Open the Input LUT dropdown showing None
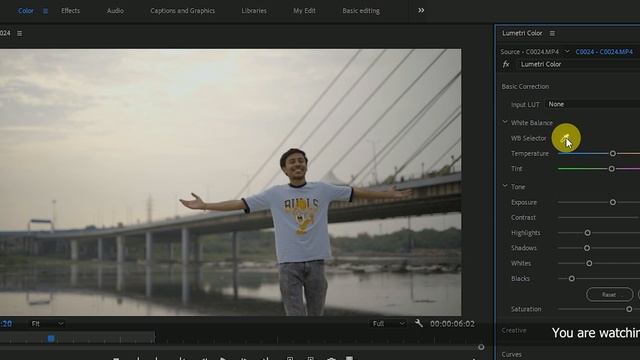The image size is (640, 360). click(x=593, y=104)
